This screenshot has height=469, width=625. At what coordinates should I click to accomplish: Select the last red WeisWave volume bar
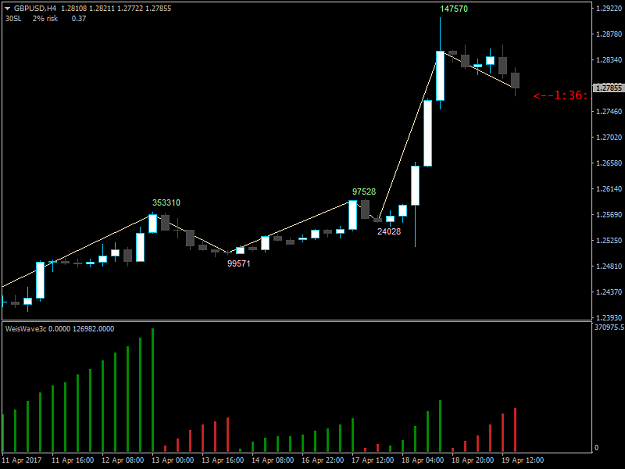point(515,430)
